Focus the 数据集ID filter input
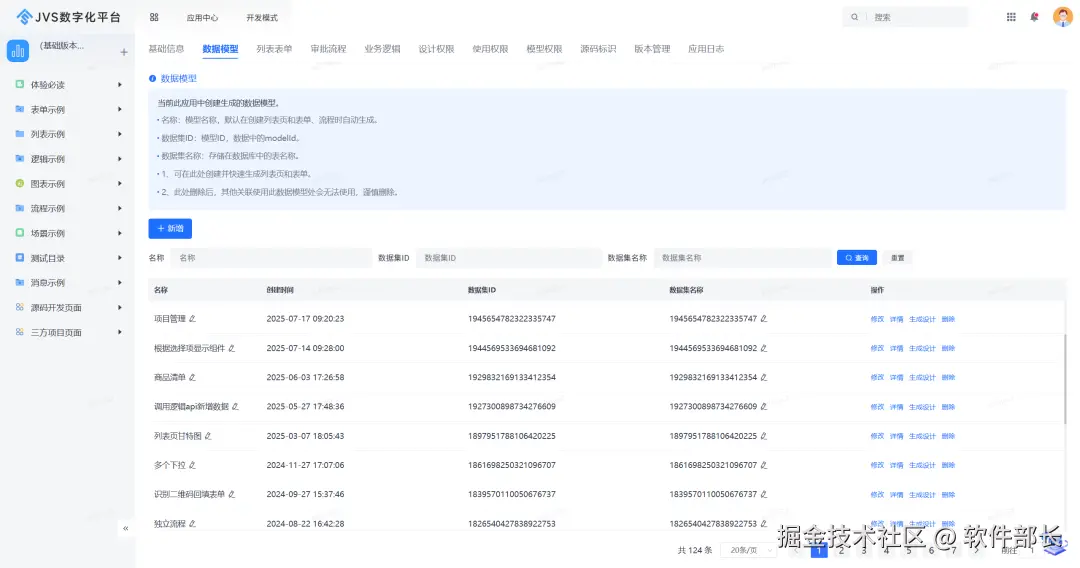 coord(508,257)
